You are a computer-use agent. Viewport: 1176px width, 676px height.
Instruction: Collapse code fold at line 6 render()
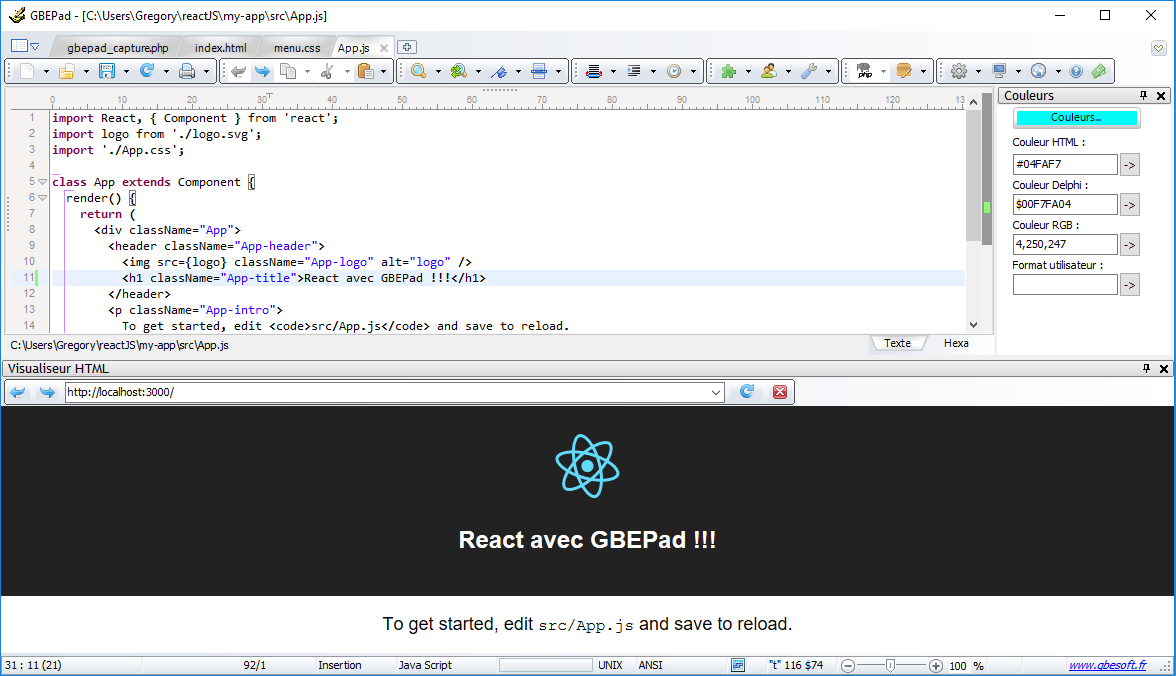coord(43,198)
